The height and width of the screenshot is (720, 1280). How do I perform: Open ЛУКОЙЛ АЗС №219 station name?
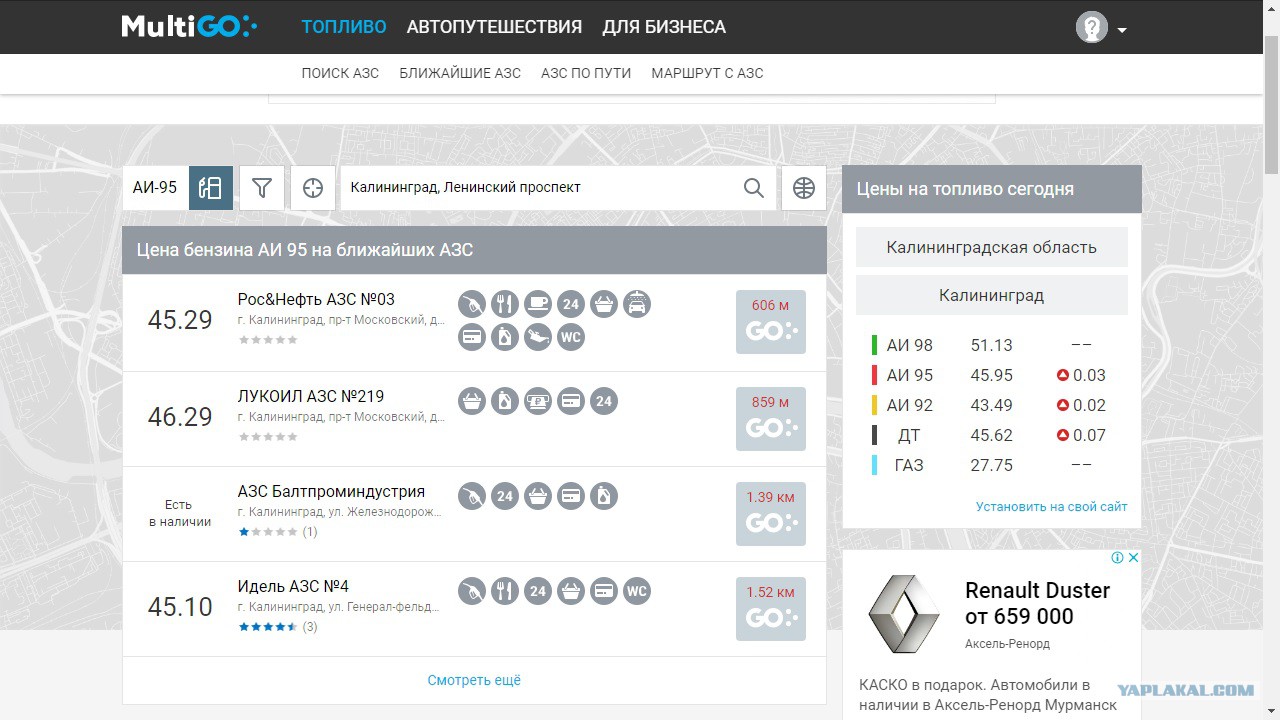pyautogui.click(x=311, y=396)
